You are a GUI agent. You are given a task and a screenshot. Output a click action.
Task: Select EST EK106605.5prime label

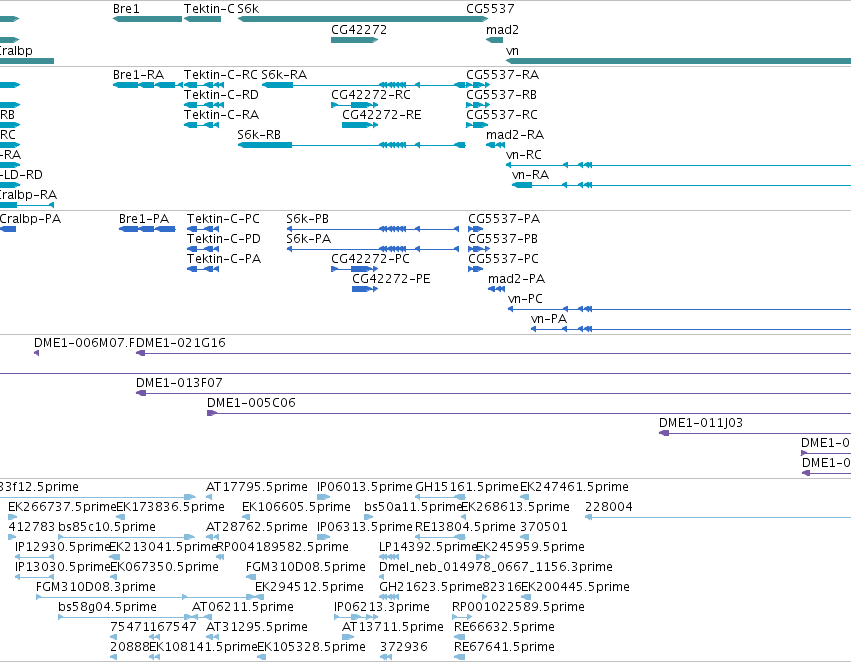coord(296,507)
